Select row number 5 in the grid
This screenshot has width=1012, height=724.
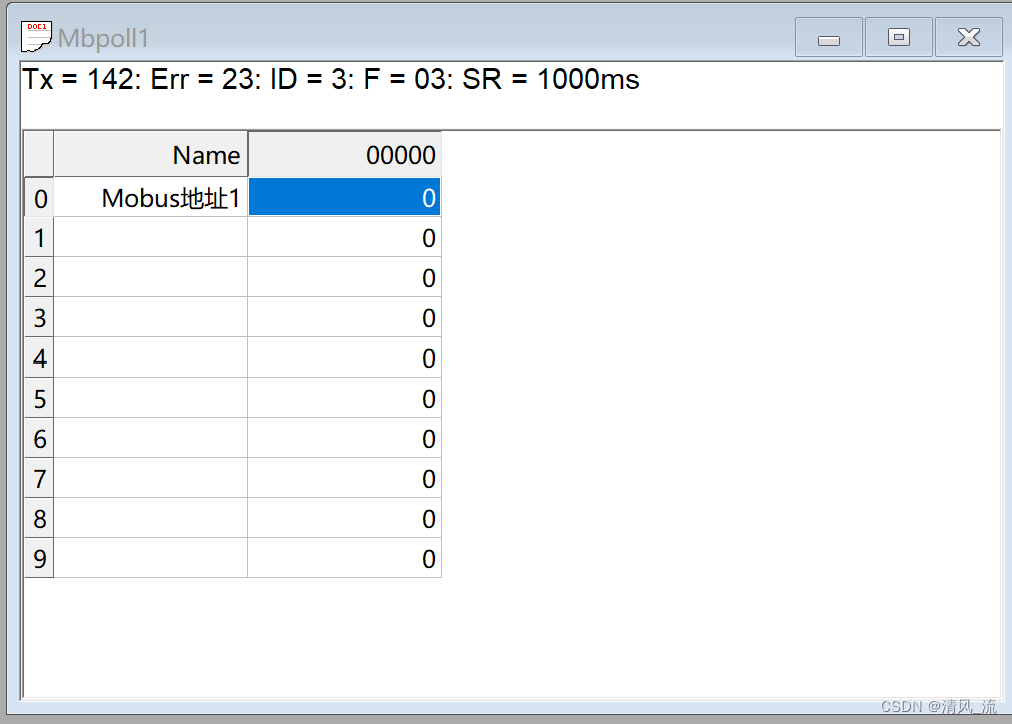pyautogui.click(x=38, y=398)
